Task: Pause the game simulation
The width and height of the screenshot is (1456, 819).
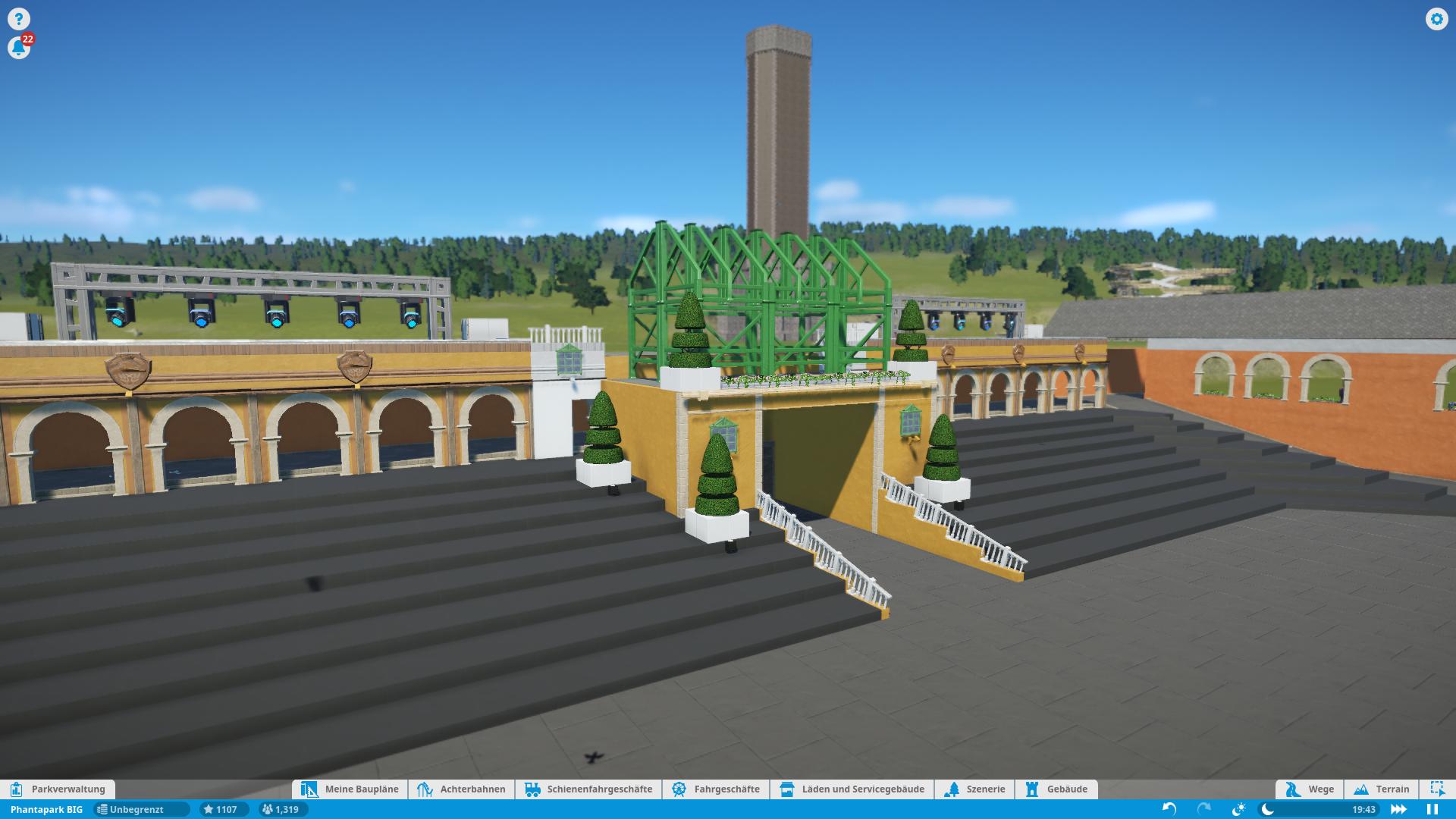Action: tap(1432, 809)
